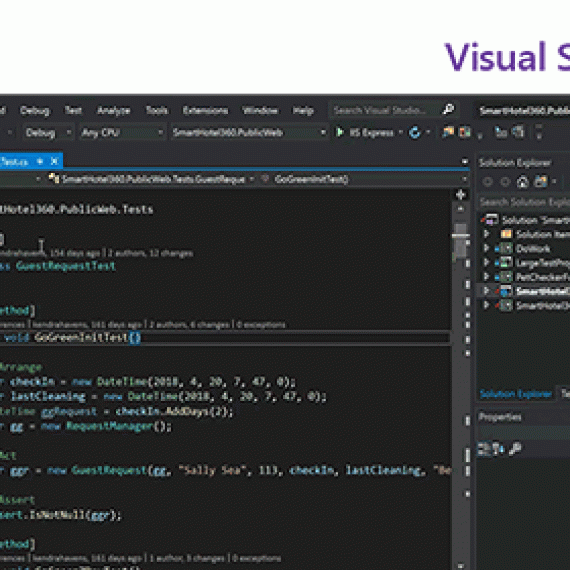
Task: Open the IIS Express dropdown arrow
Action: click(x=401, y=133)
